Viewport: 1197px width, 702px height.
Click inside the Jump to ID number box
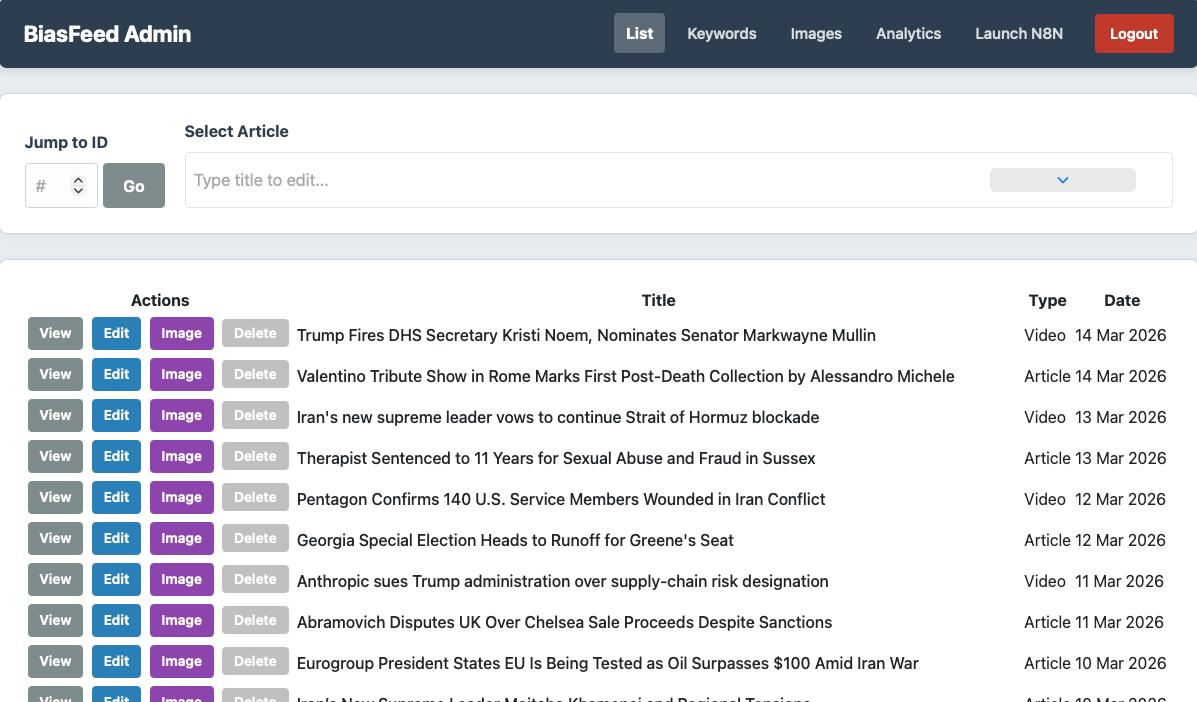coord(48,185)
